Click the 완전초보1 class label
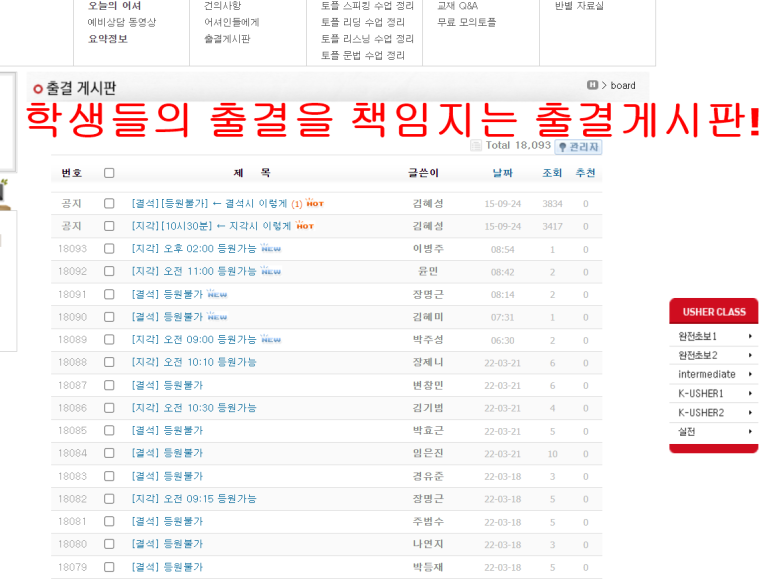This screenshot has height=584, width=773. coord(697,336)
